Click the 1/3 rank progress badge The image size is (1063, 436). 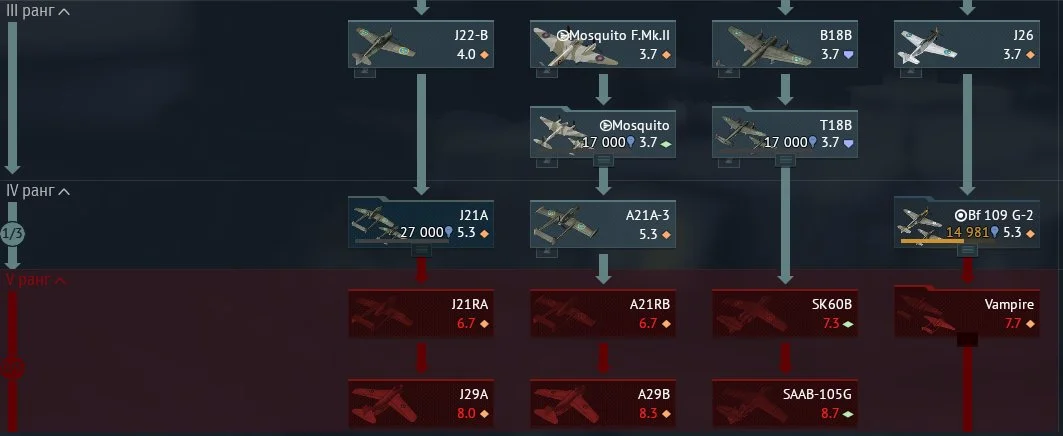pos(12,235)
